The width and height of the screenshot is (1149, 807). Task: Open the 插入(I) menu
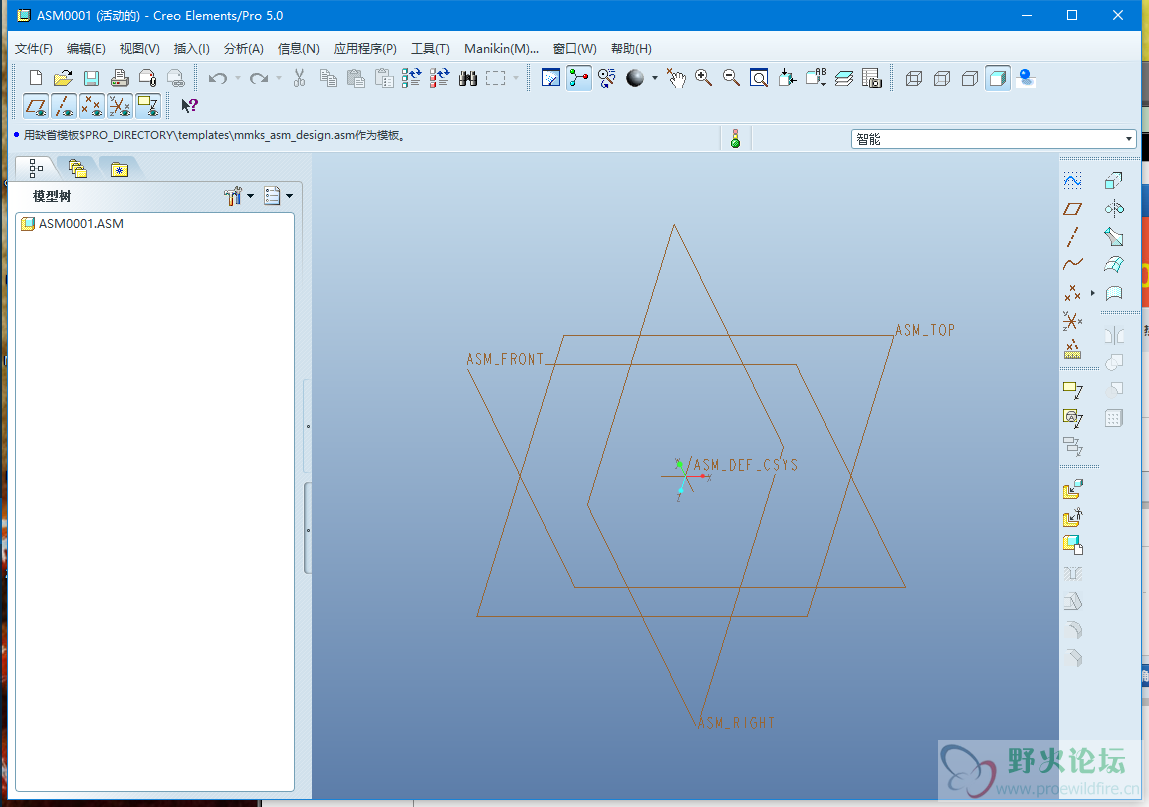191,48
